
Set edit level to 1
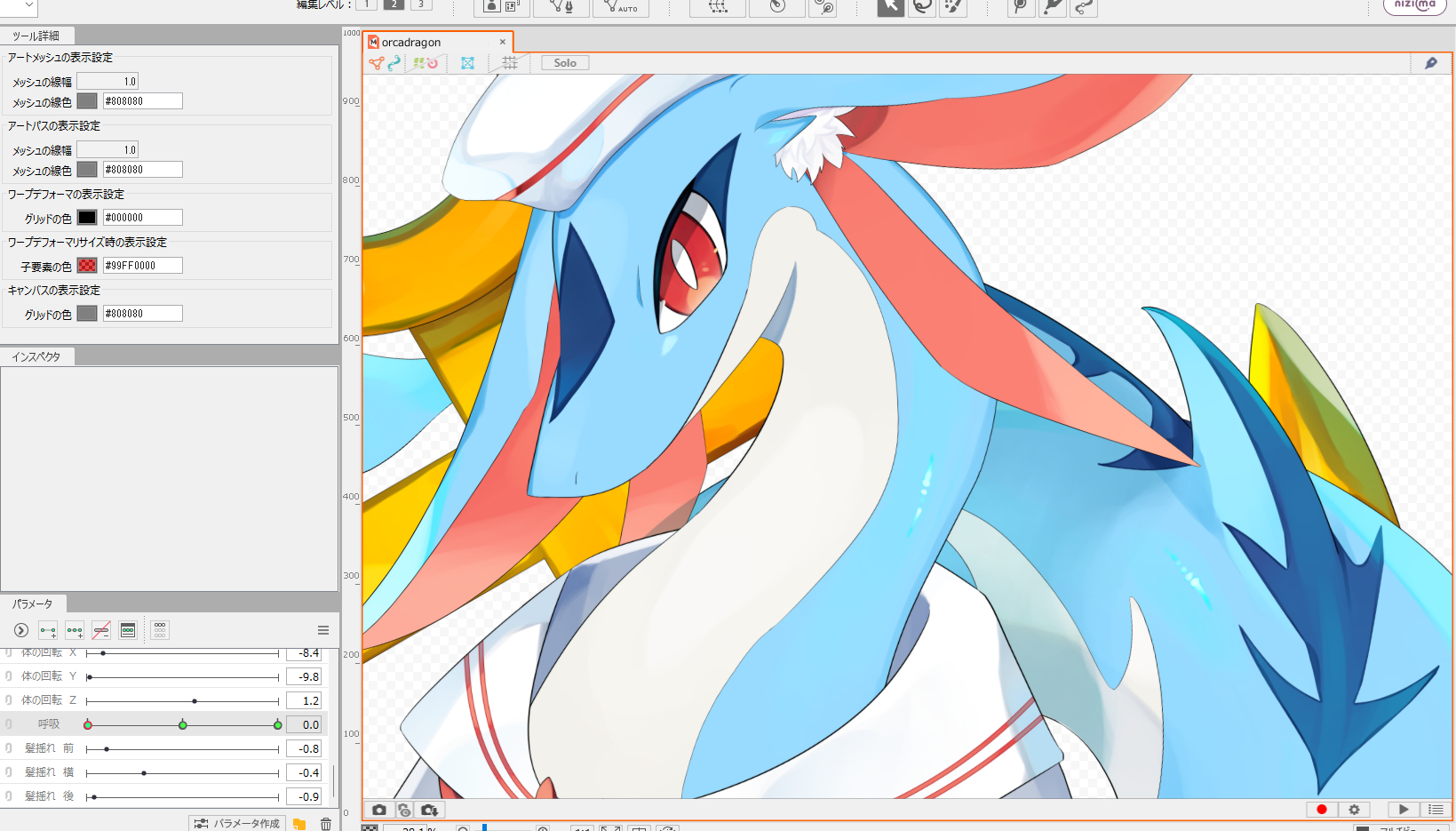(366, 4)
